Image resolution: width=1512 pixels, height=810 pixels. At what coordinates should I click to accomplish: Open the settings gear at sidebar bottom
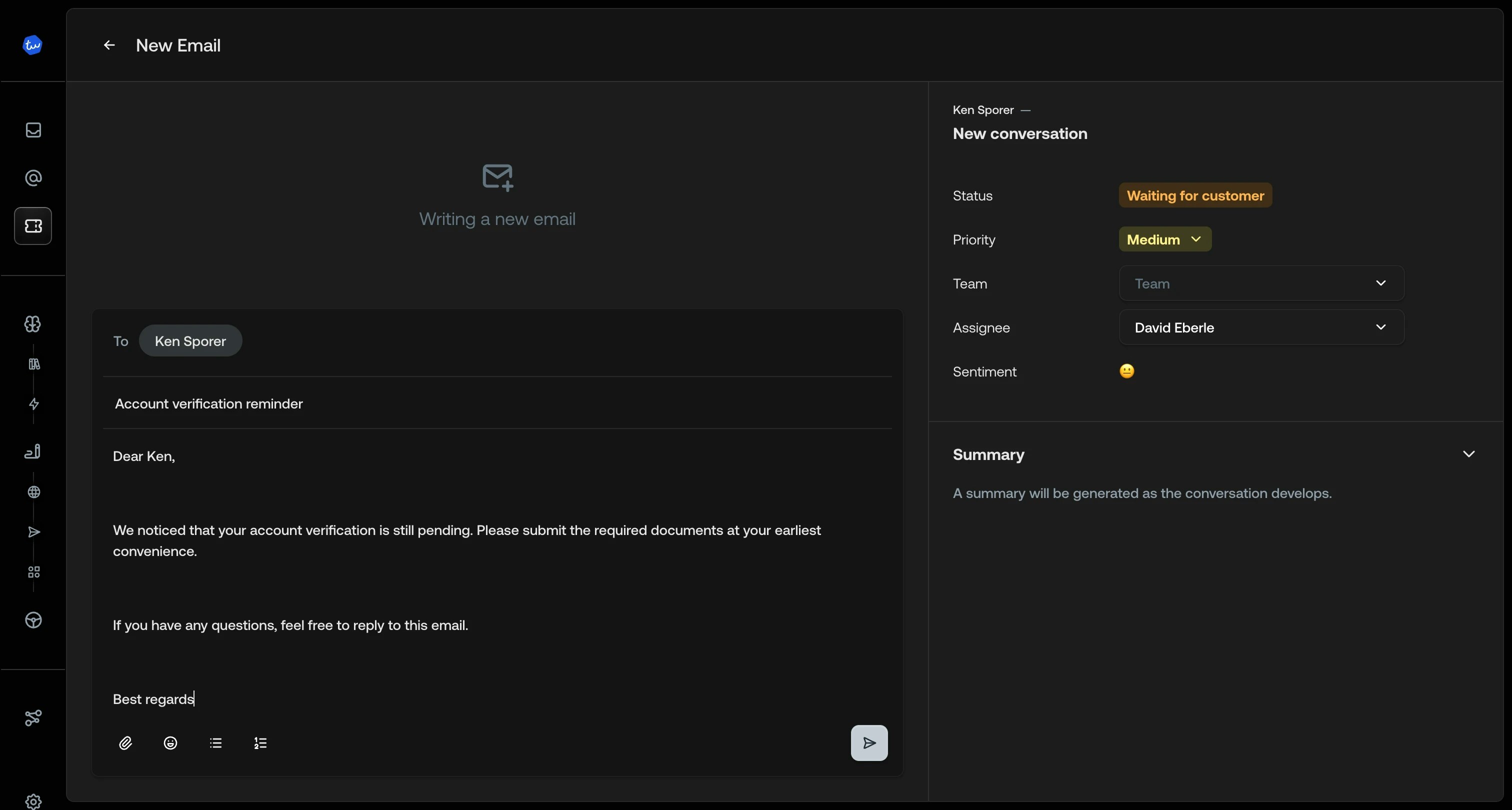(33, 801)
